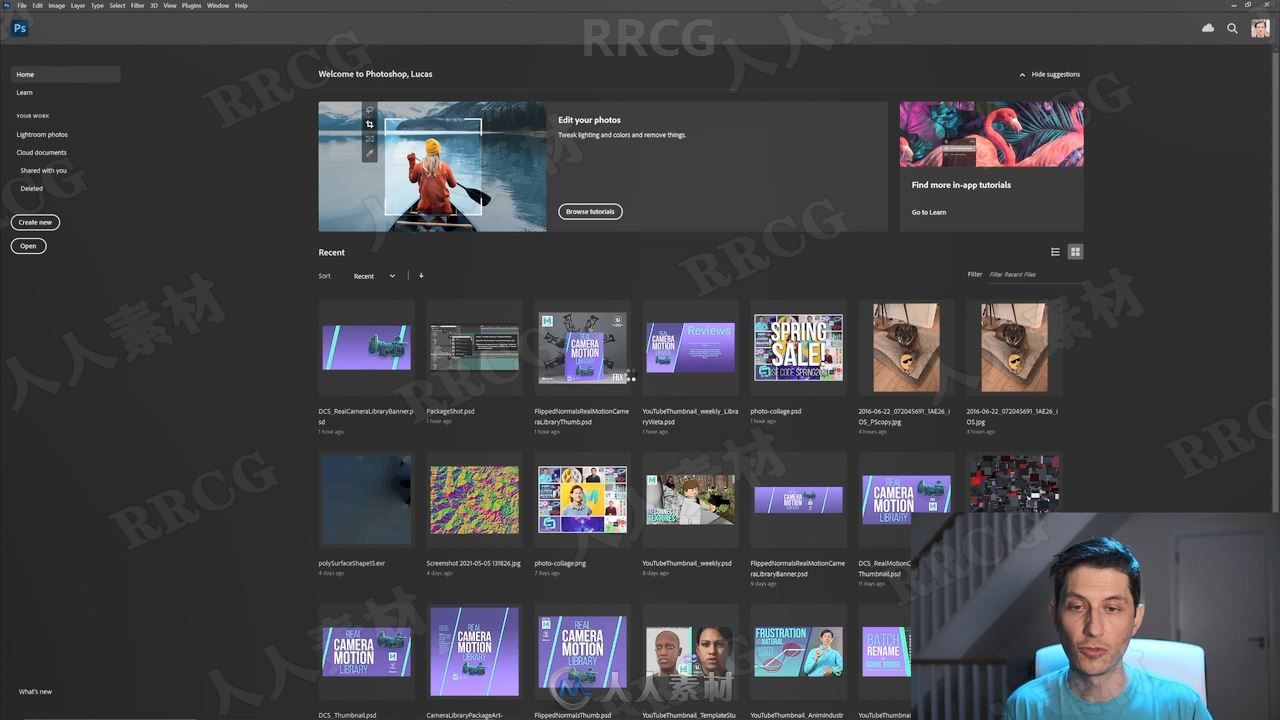Open the Edit menu
This screenshot has width=1280, height=720.
coord(37,5)
